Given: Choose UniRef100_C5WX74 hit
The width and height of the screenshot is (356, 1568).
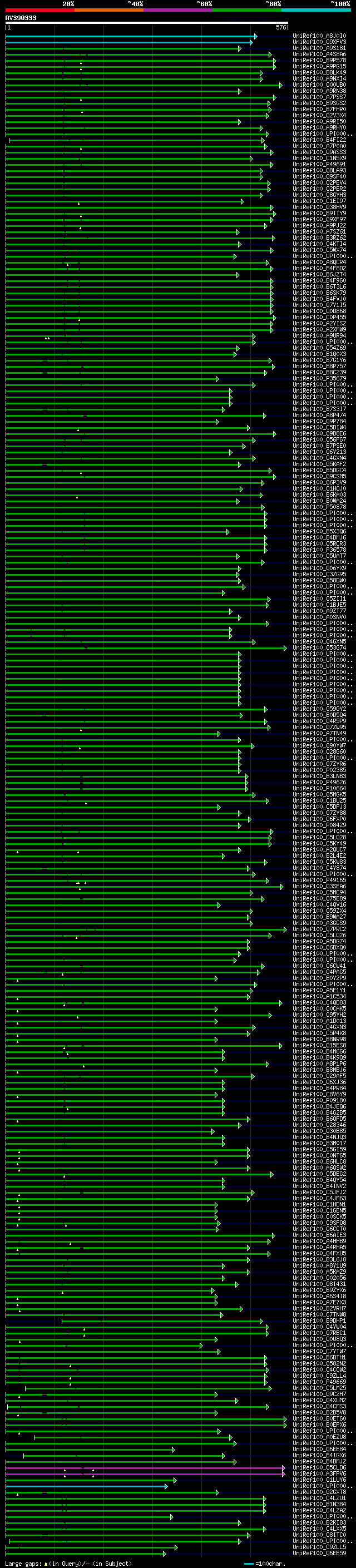Looking at the screenshot, I should pyautogui.click(x=319, y=250).
